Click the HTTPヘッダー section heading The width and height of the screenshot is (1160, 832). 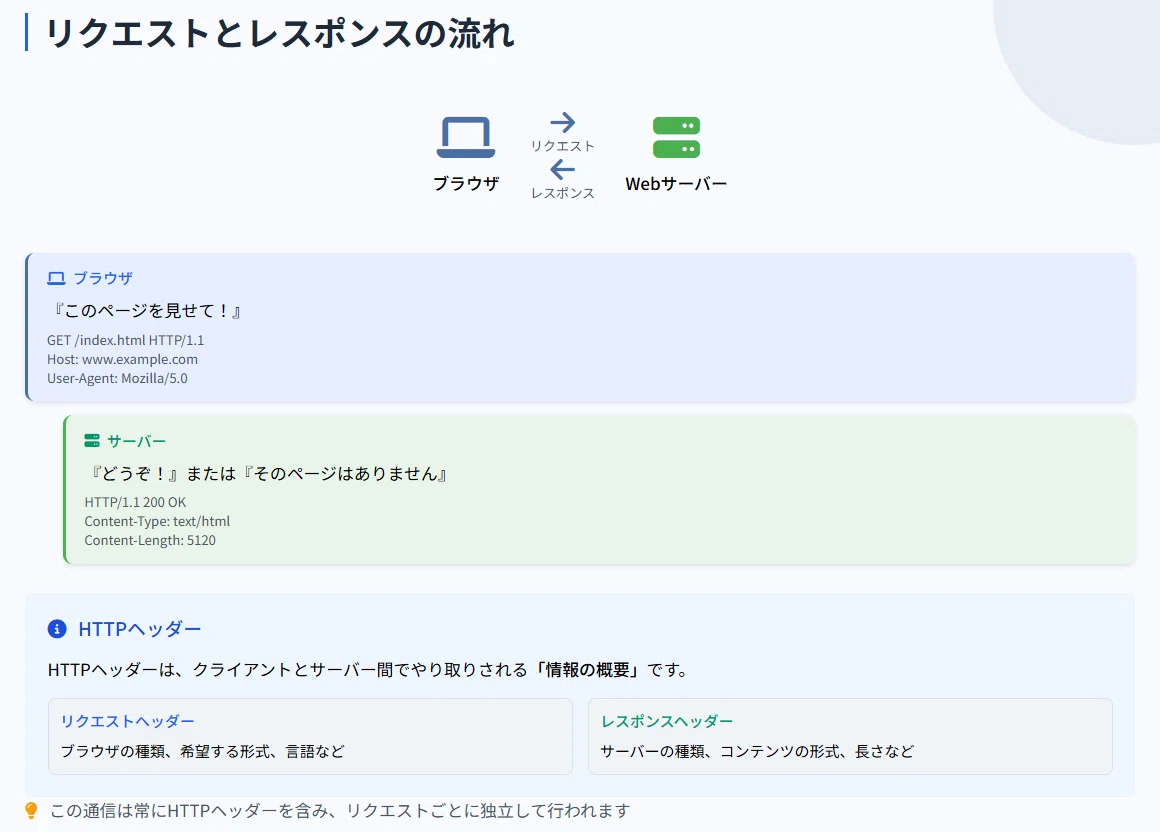point(140,629)
